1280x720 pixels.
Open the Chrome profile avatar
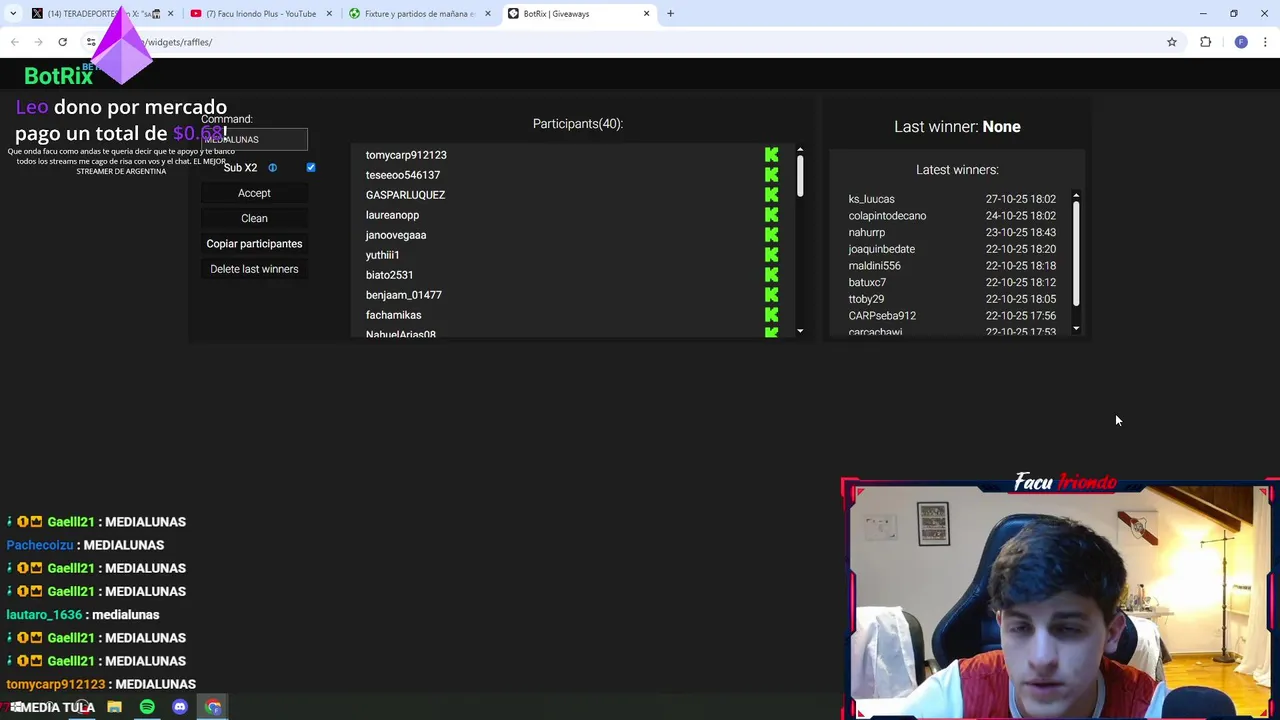(x=1241, y=42)
